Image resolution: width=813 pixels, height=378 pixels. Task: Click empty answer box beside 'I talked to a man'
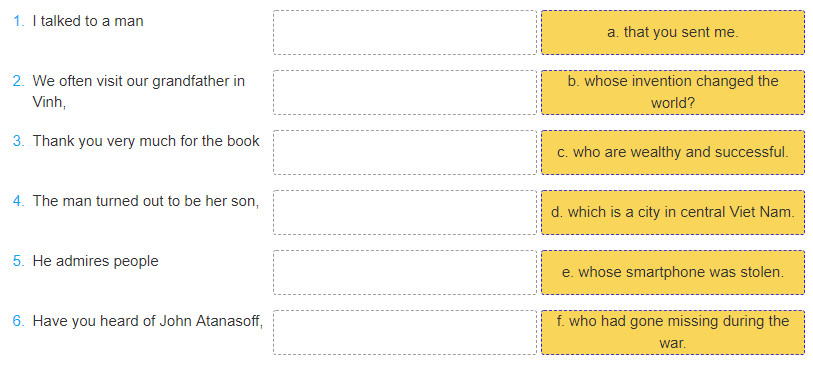click(x=405, y=32)
